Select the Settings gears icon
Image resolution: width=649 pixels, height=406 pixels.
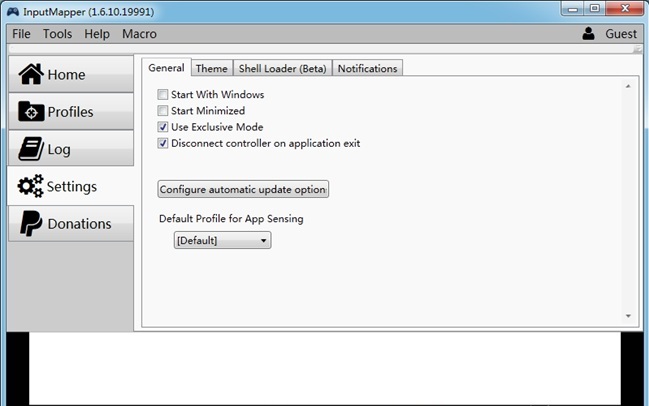(x=30, y=186)
